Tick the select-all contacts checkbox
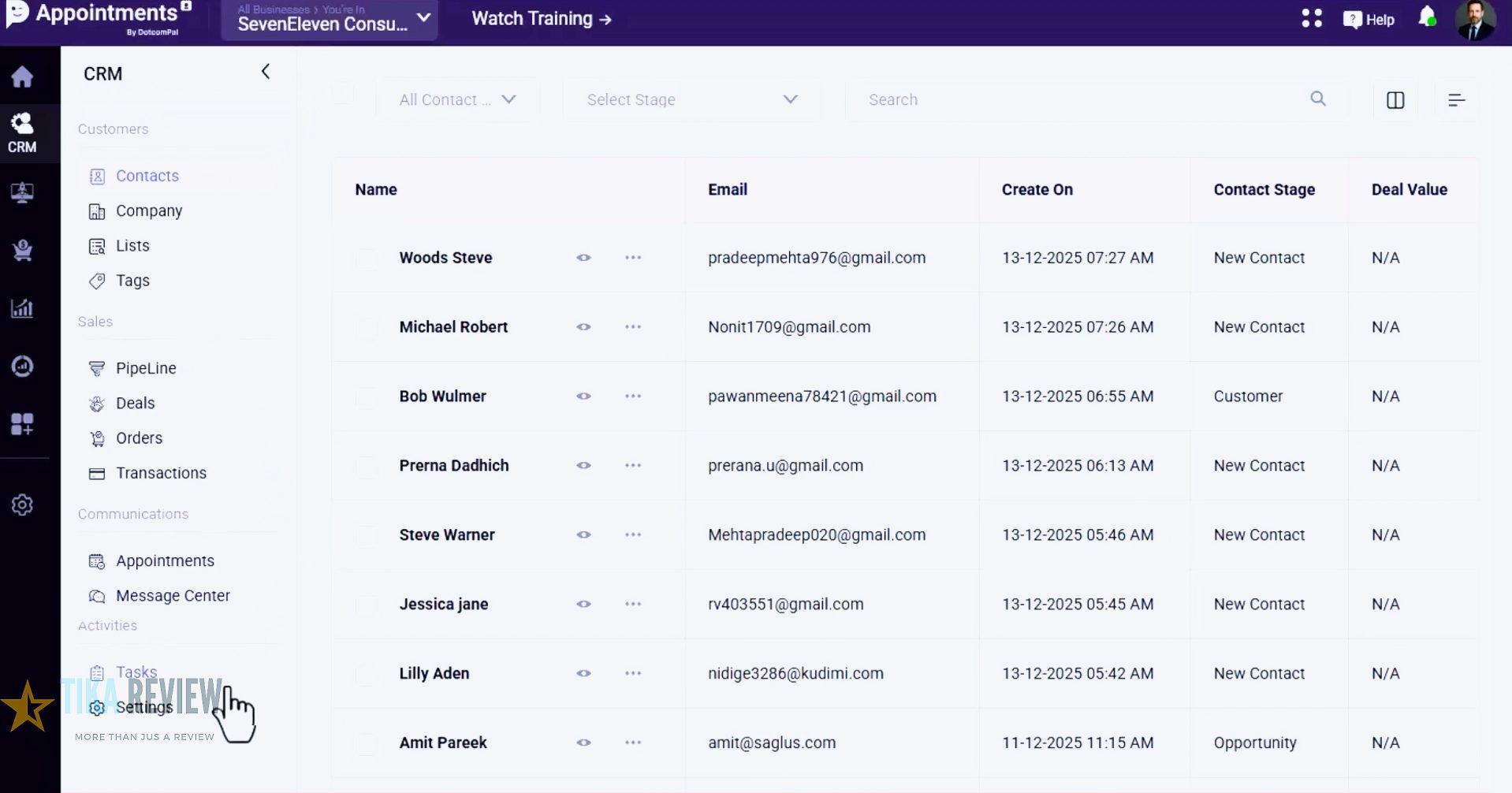This screenshot has width=1512, height=793. click(343, 93)
